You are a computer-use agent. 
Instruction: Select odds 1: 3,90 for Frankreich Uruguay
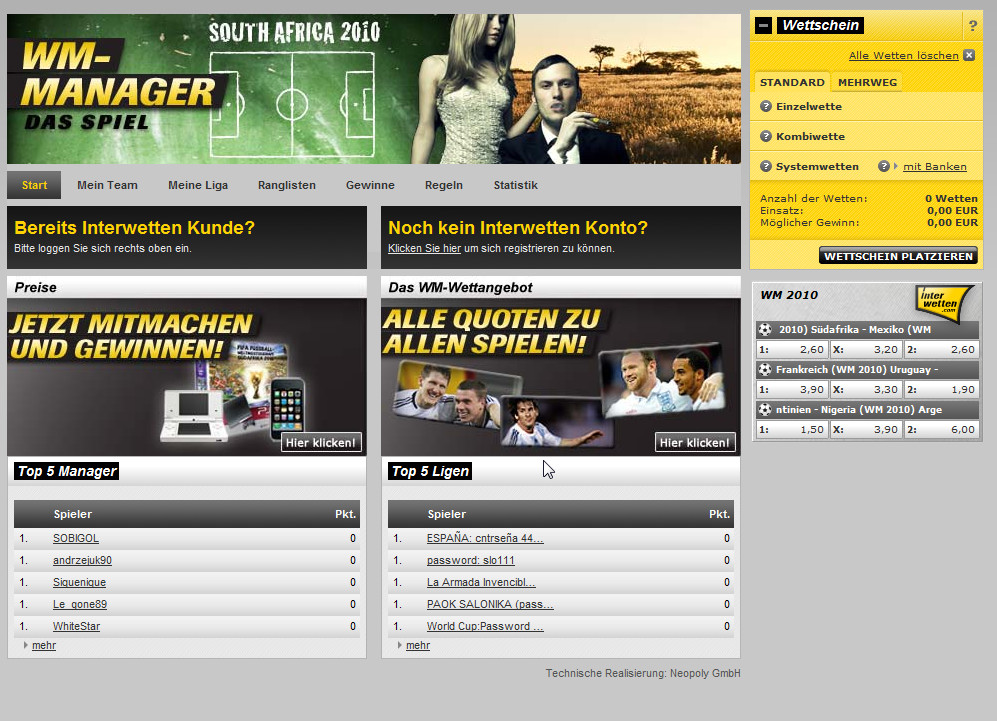tap(792, 390)
